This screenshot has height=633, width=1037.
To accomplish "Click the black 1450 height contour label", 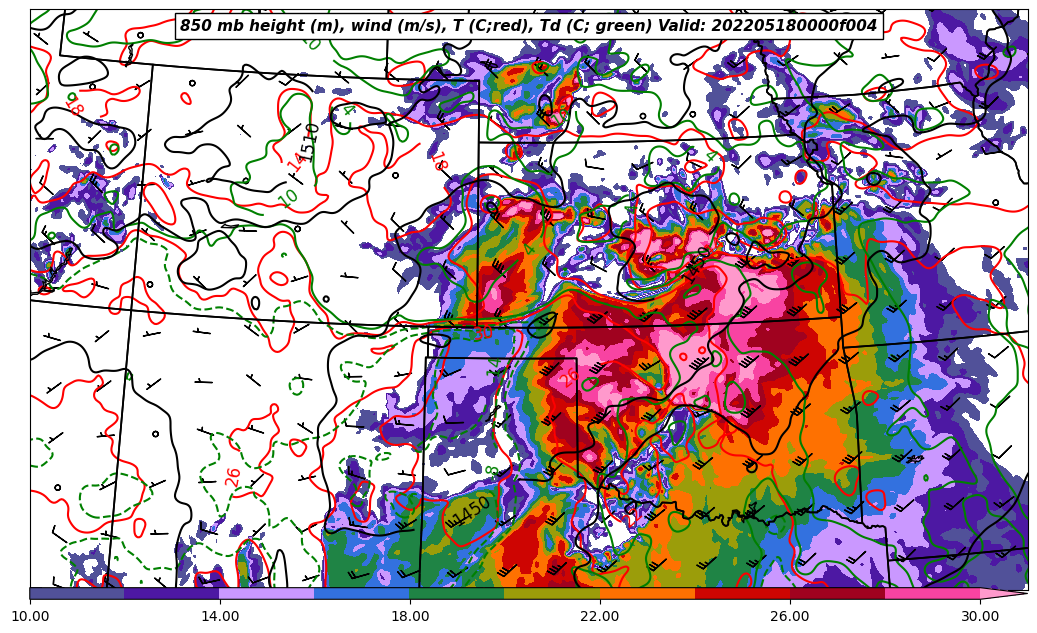I will tap(471, 511).
